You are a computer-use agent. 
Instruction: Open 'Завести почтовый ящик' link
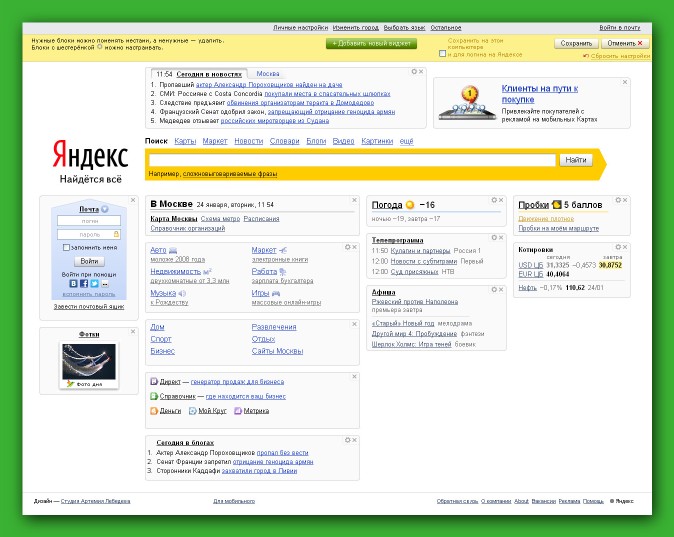tap(89, 307)
